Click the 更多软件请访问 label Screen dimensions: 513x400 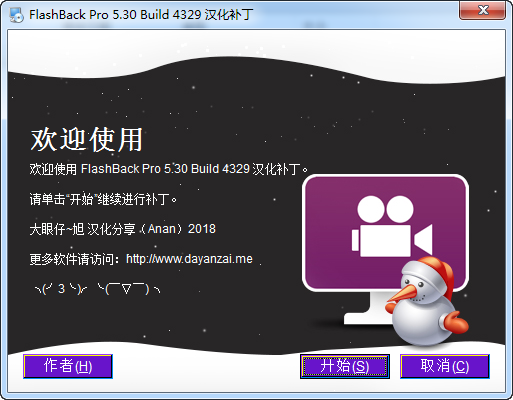click(x=74, y=259)
